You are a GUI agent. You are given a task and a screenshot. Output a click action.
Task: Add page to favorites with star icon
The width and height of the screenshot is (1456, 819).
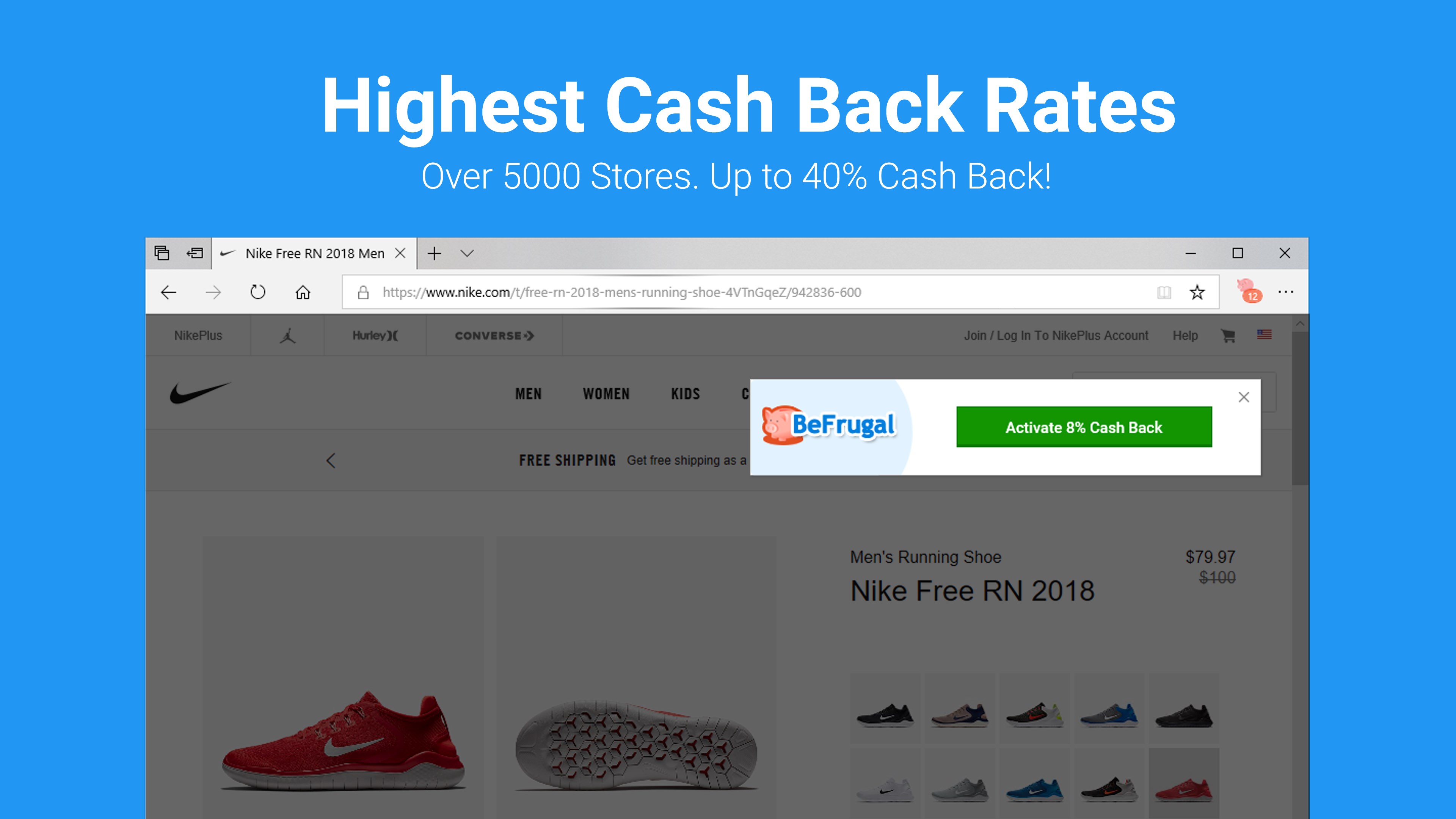[x=1197, y=292]
